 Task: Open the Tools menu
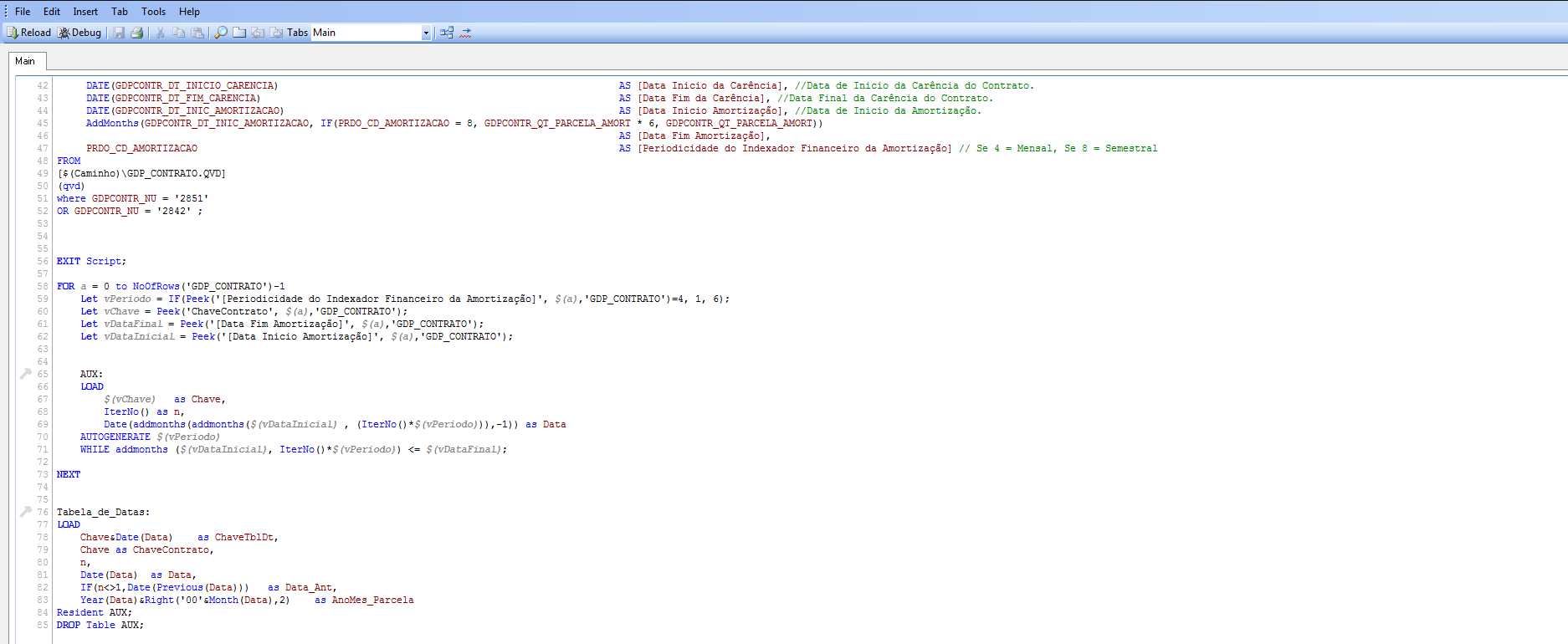154,12
